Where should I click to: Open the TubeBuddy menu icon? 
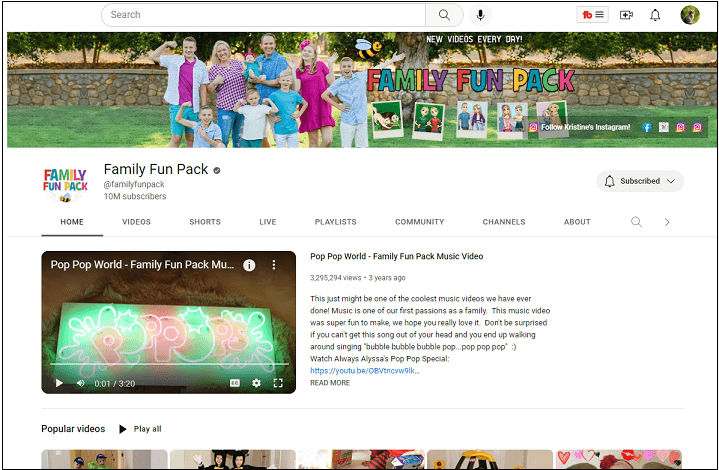pos(592,15)
